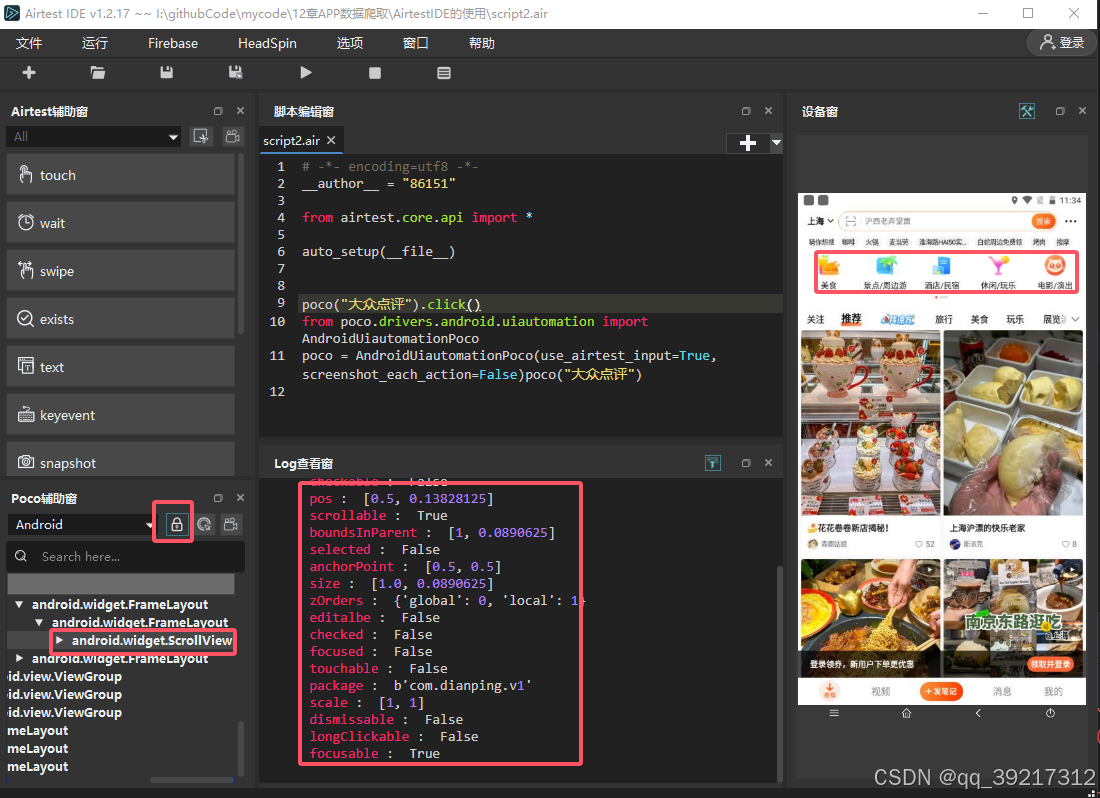The image size is (1100, 798).
Task: Close the Log viewer panel
Action: pyautogui.click(x=768, y=463)
